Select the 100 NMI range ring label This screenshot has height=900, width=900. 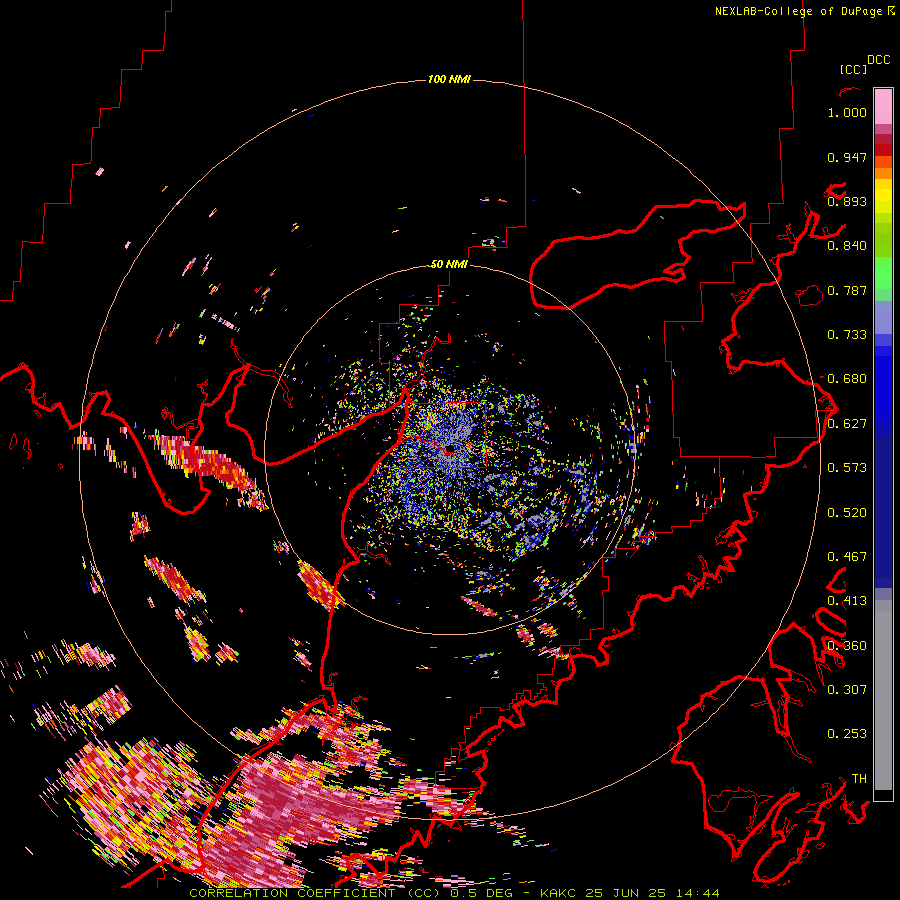[449, 79]
